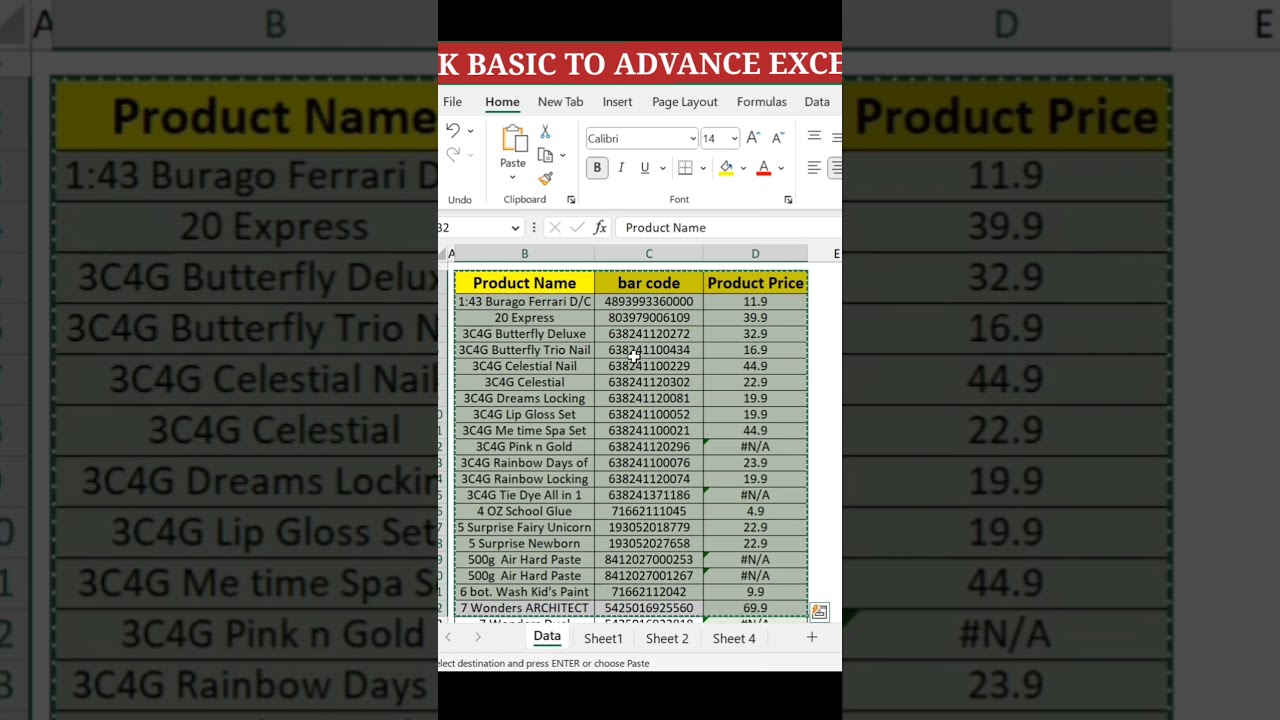Add a new sheet with the plus button

coord(812,637)
